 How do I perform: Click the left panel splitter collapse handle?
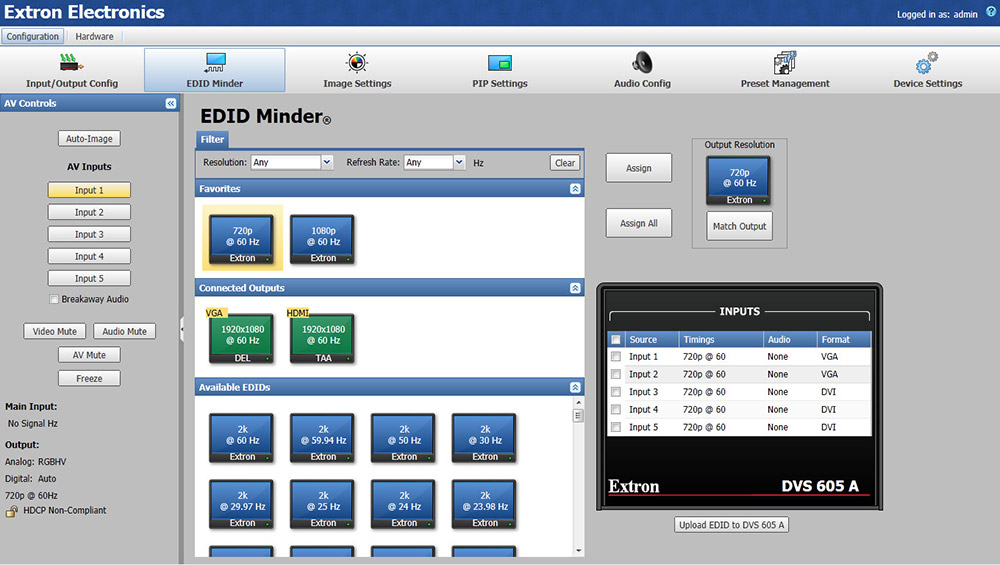(x=182, y=330)
